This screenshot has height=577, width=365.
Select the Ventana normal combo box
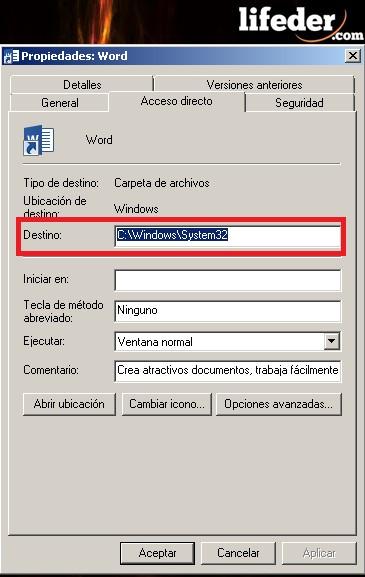[228, 341]
